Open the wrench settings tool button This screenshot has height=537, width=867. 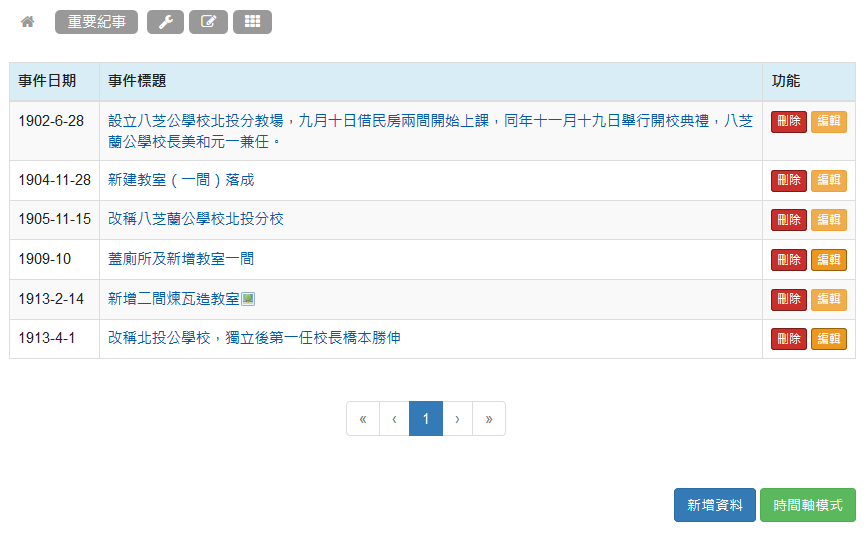pyautogui.click(x=165, y=22)
